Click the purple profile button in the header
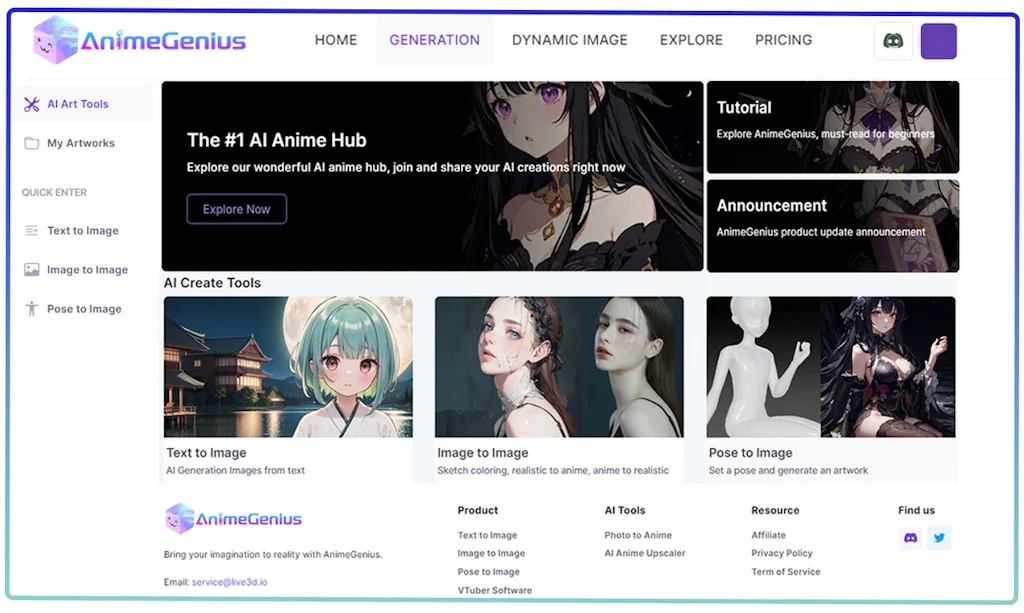Screen dimensions: 1024x613 [938, 41]
